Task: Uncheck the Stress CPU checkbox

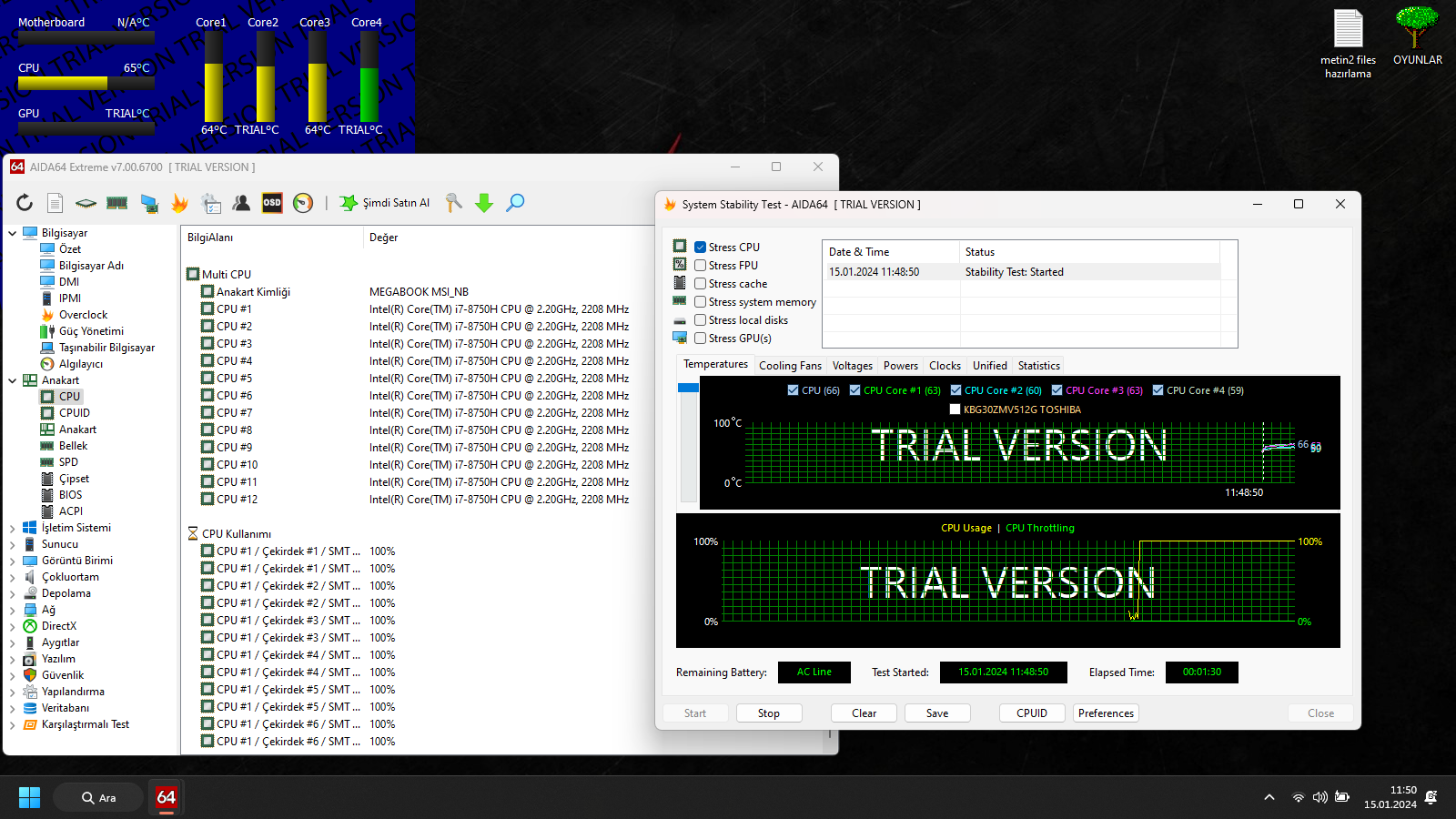Action: click(701, 247)
